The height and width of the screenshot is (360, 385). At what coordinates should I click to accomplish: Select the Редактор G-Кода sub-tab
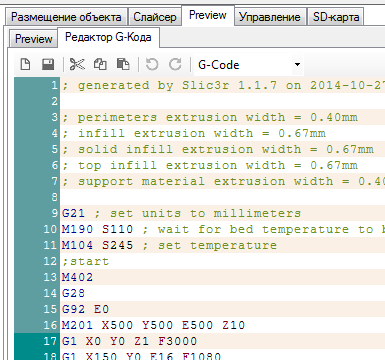(x=108, y=37)
